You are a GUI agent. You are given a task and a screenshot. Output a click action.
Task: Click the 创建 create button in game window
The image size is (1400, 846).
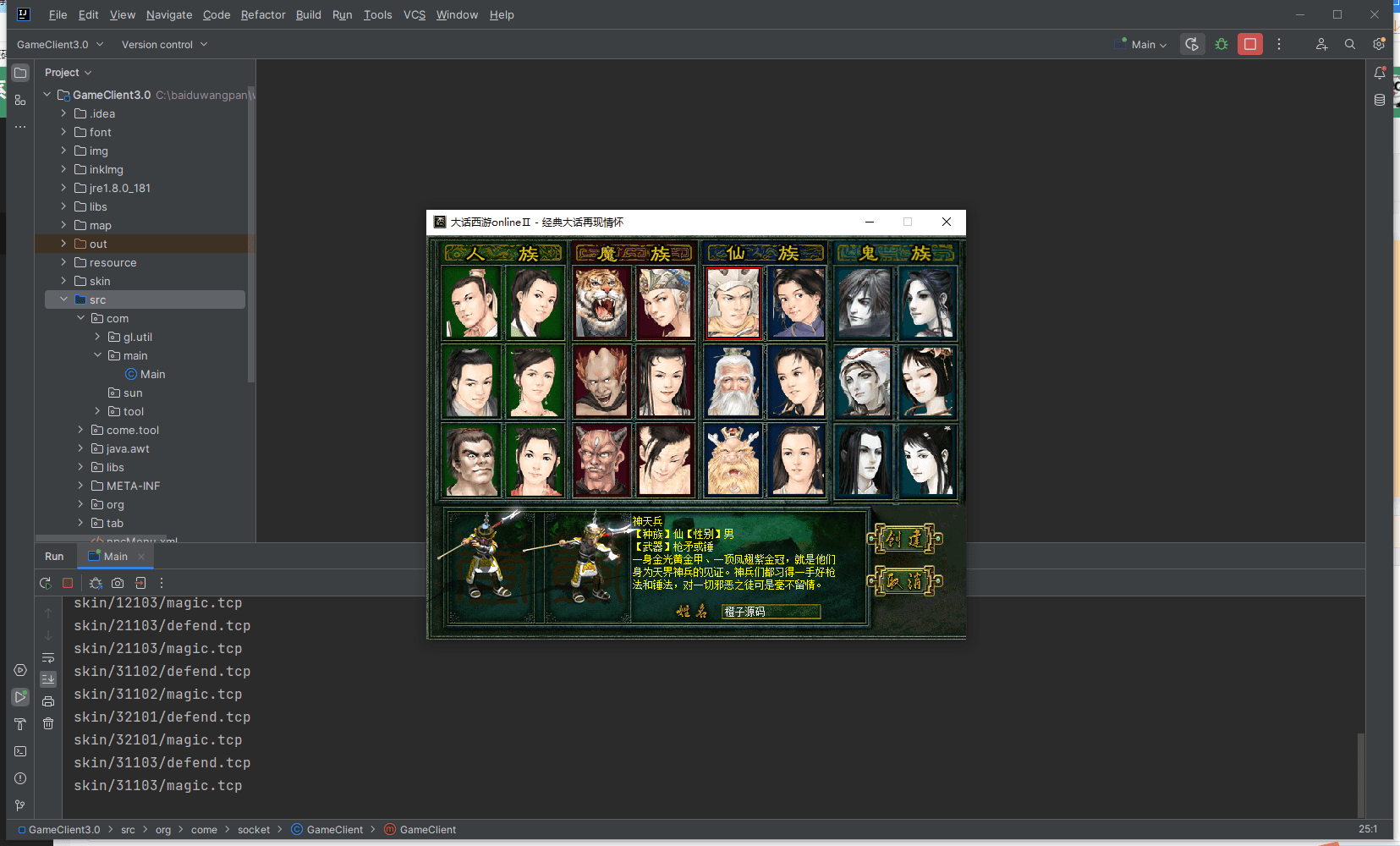tap(904, 539)
